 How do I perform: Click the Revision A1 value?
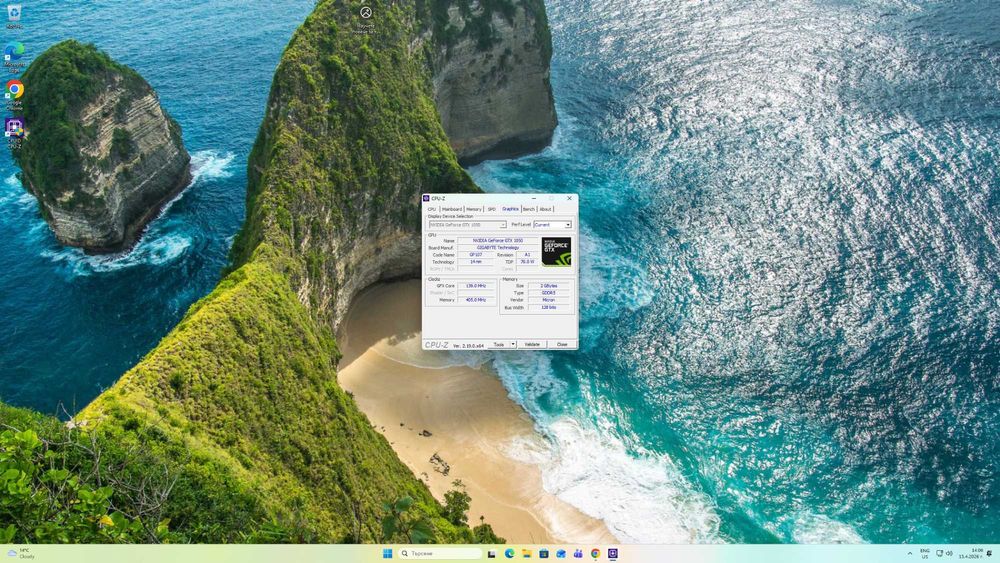tap(527, 254)
